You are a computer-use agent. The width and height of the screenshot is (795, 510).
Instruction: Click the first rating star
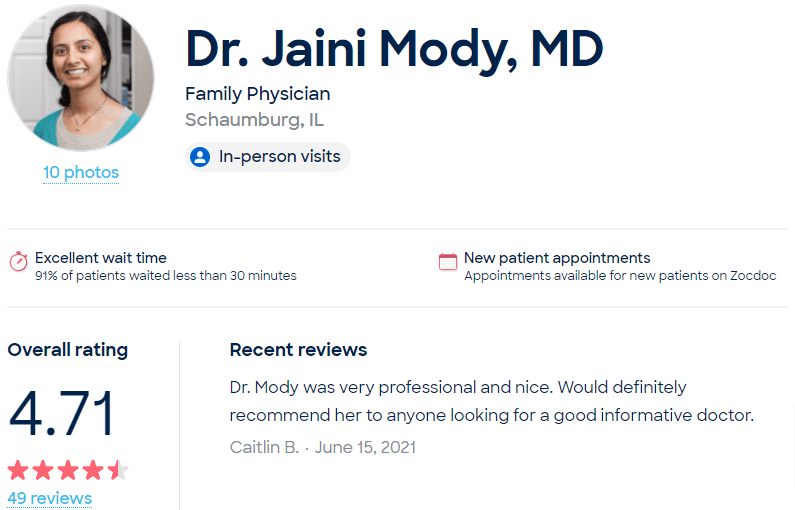[18, 470]
